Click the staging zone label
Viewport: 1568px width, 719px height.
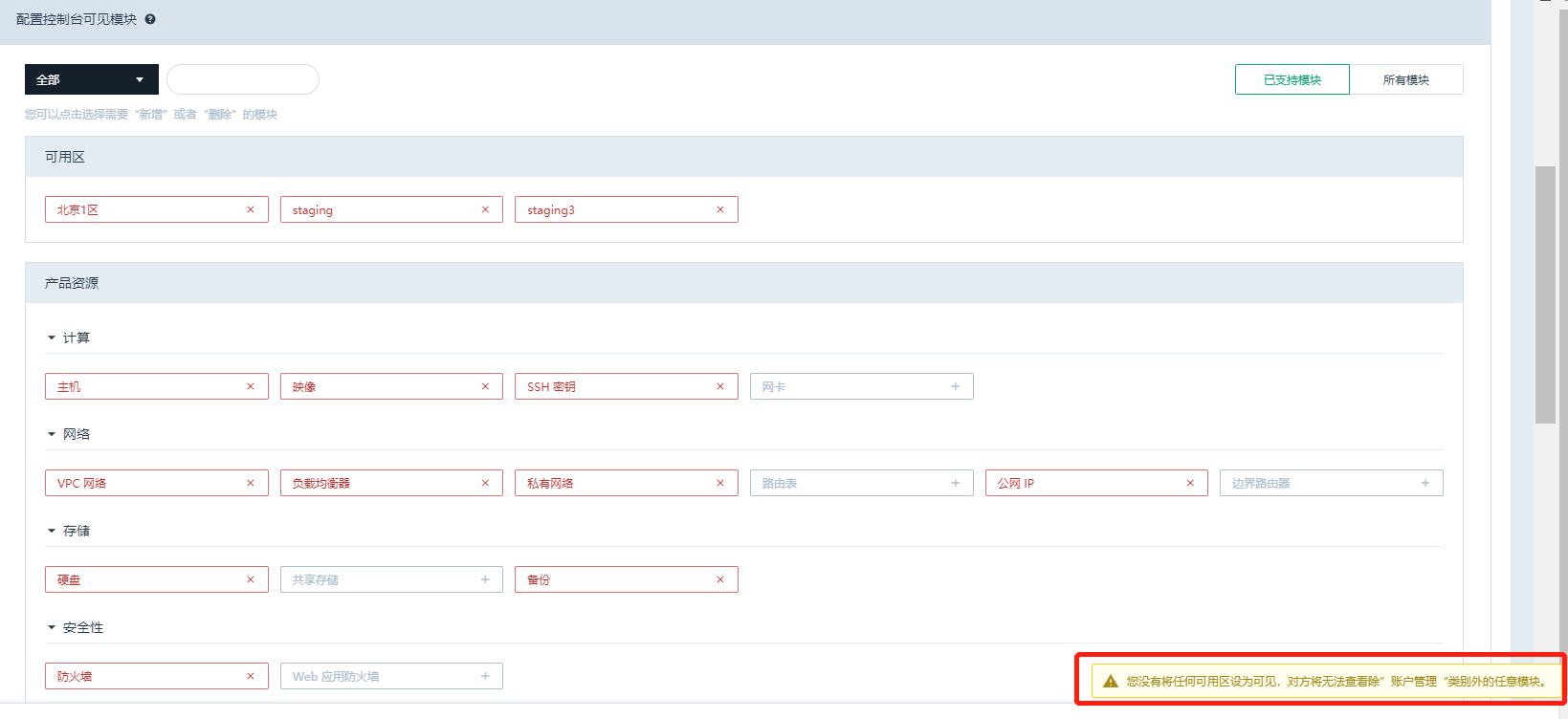click(313, 210)
